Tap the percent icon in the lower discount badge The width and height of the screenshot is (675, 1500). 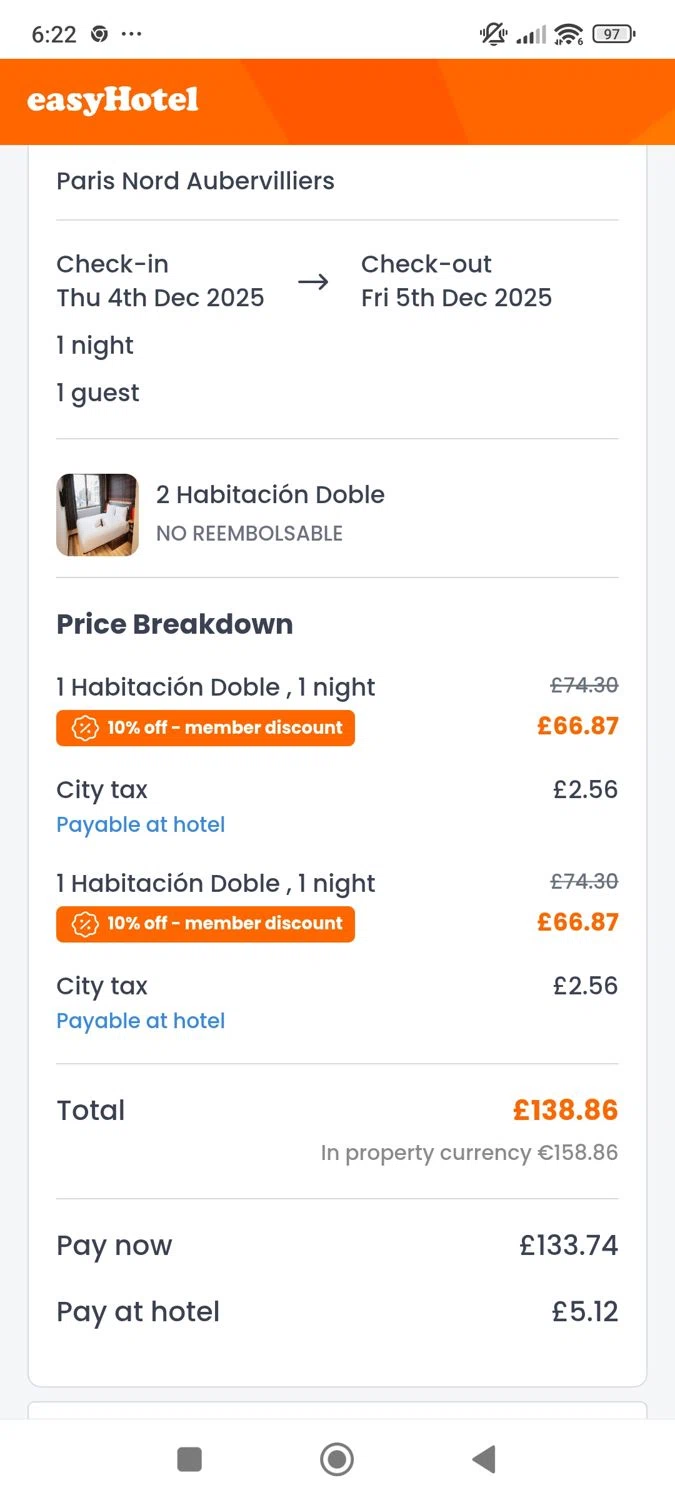point(84,923)
